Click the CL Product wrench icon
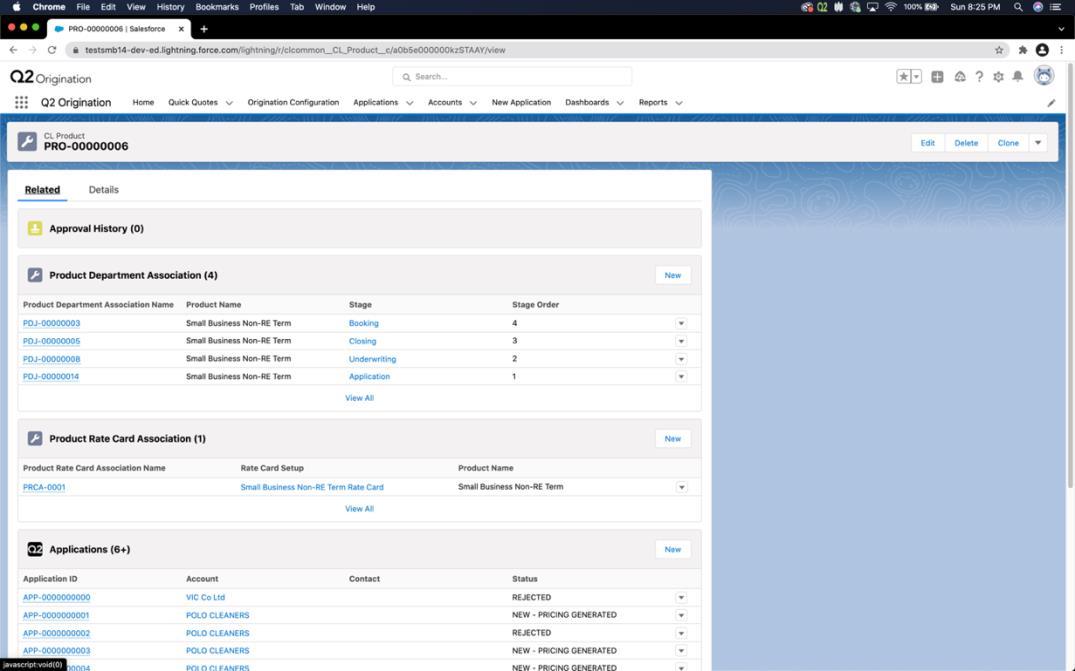This screenshot has height=671, width=1075. [x=27, y=141]
